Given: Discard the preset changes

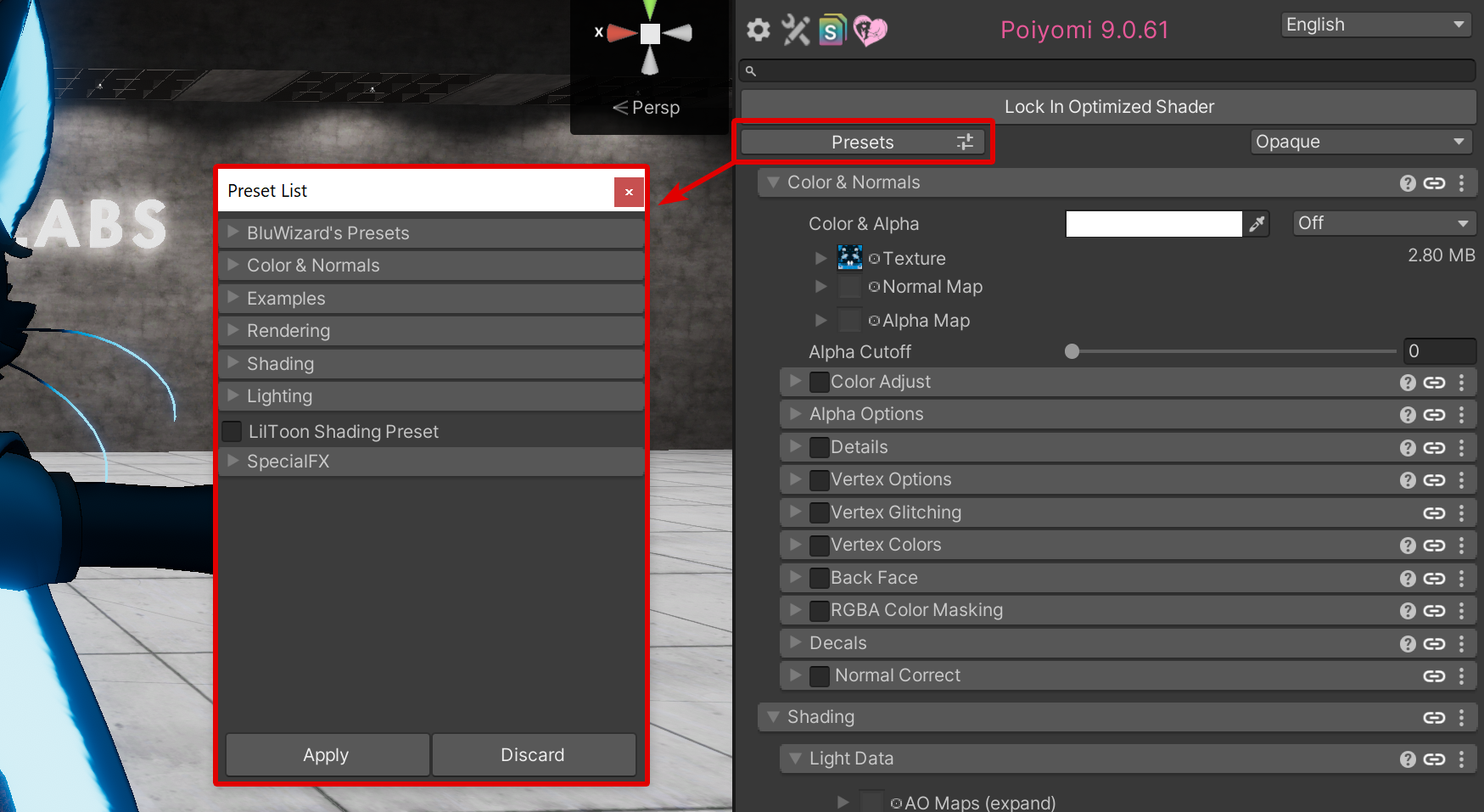Looking at the screenshot, I should pyautogui.click(x=533, y=755).
